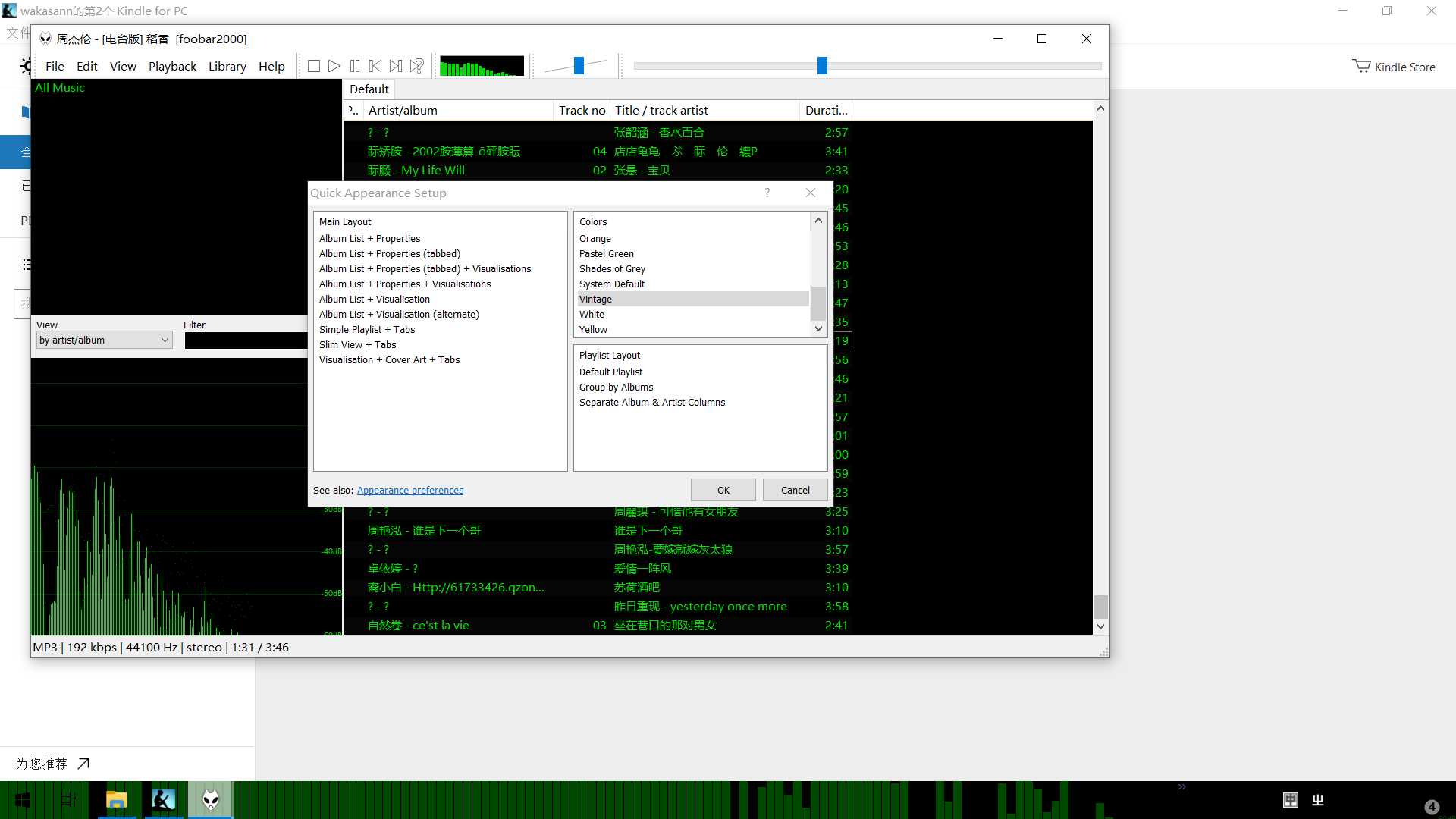Select the All Music tree node
The width and height of the screenshot is (1456, 819).
(59, 87)
